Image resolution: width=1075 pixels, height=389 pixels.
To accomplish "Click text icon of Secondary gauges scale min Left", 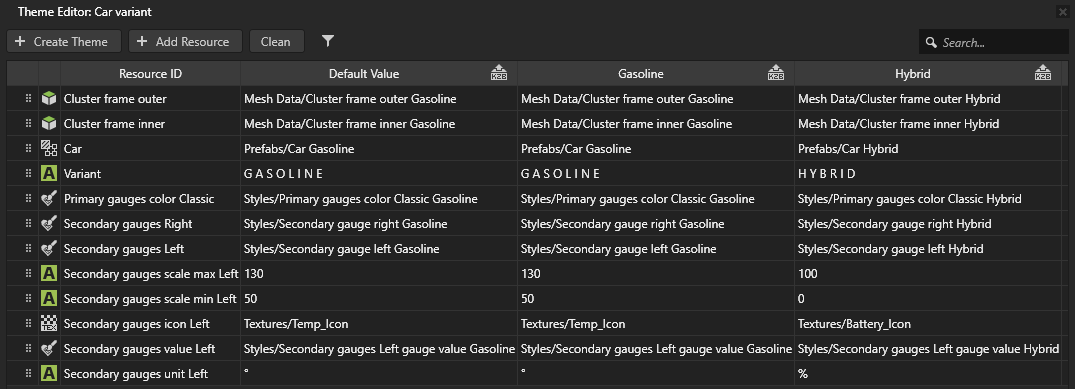I will point(49,299).
